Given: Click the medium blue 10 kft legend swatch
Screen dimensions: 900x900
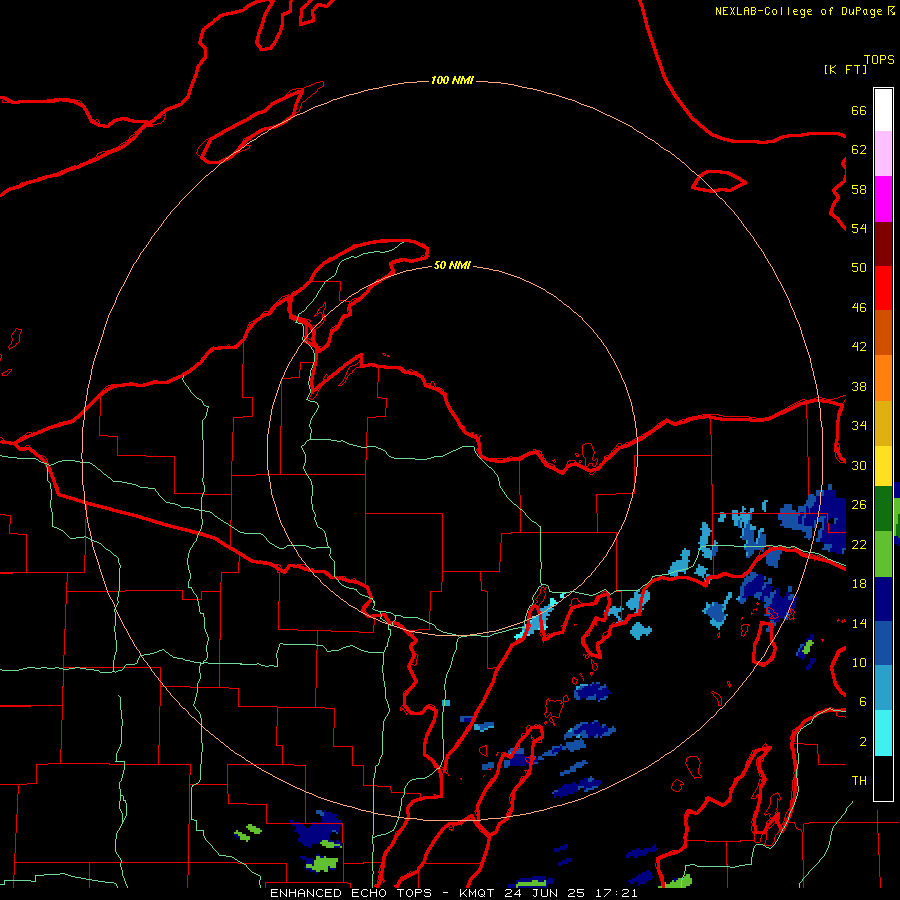Looking at the screenshot, I should coord(883,644).
